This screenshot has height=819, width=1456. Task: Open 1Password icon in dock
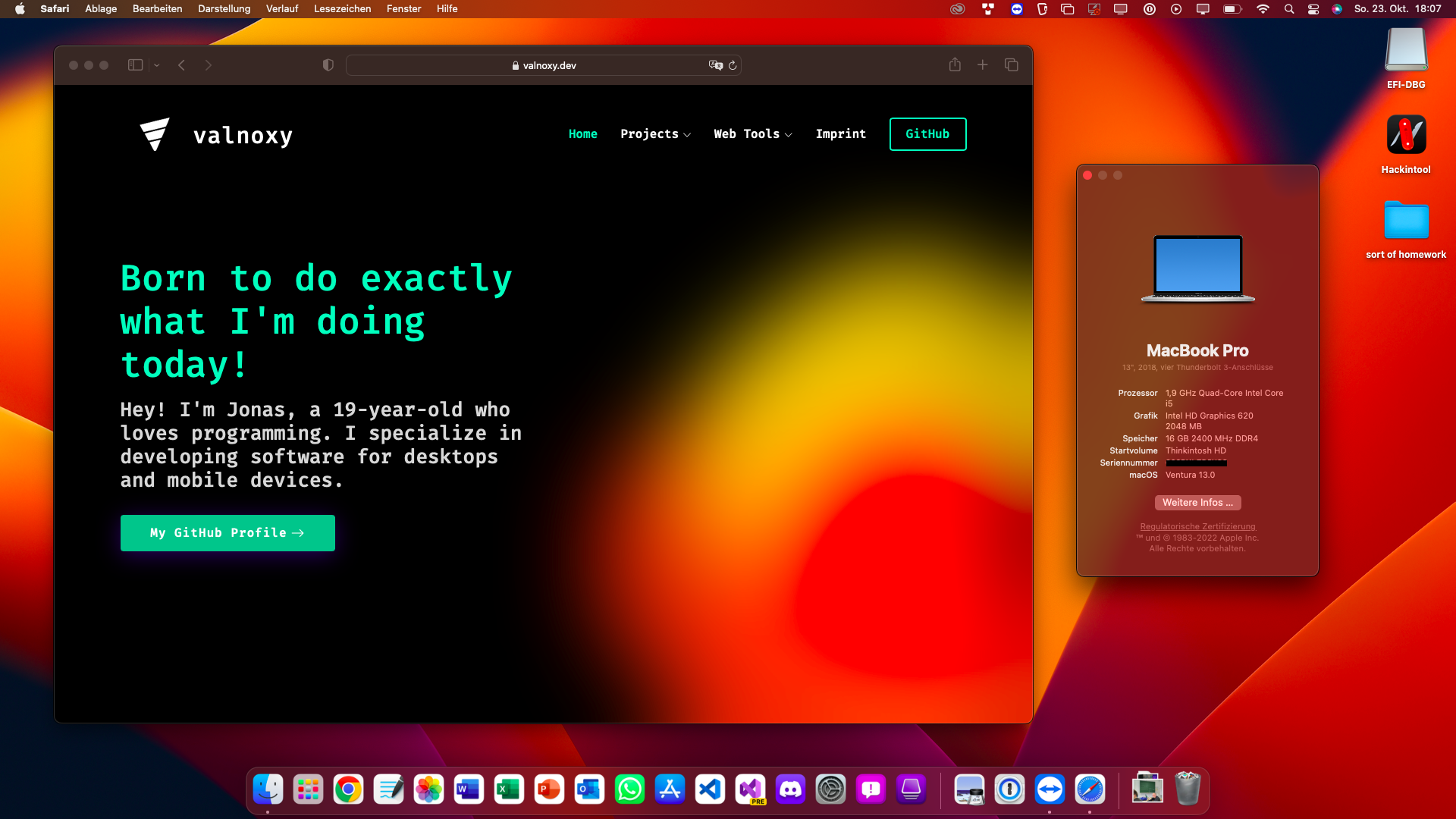(x=1010, y=789)
